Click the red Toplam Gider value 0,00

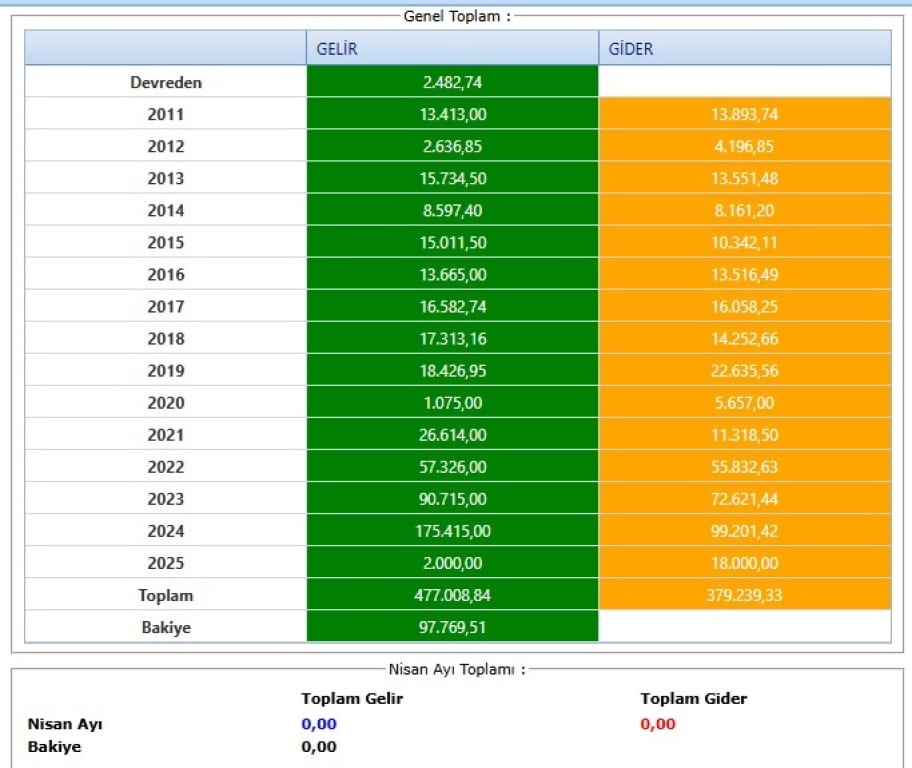(658, 724)
